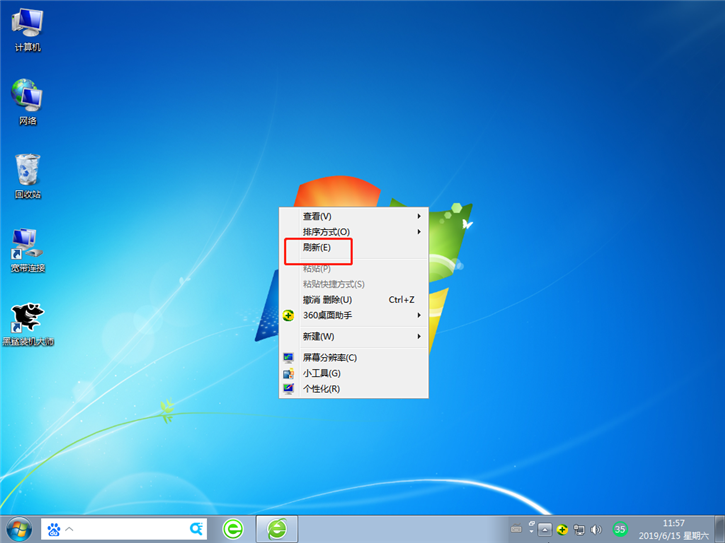Open 个性化(R) from the context menu
725x543 pixels.
click(322, 389)
